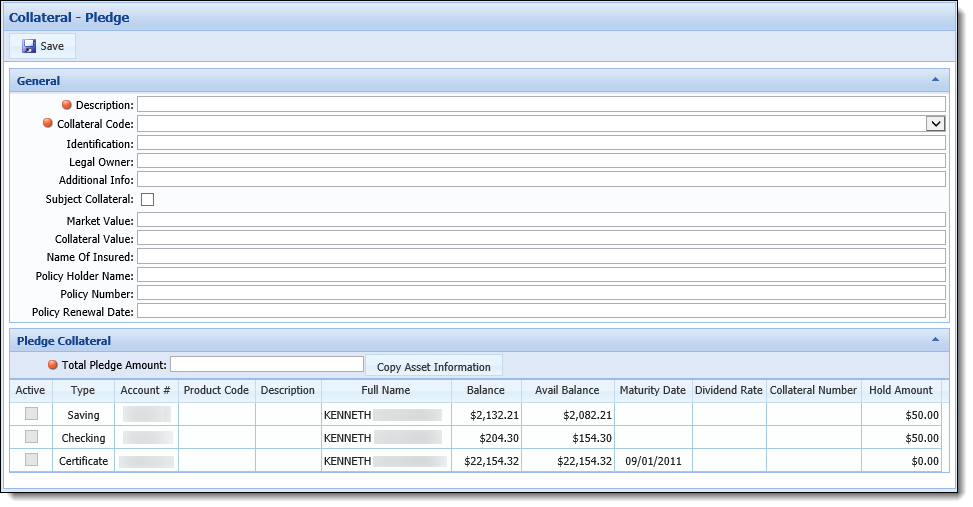Click the Full Name column header
The height and width of the screenshot is (507, 973).
[386, 390]
